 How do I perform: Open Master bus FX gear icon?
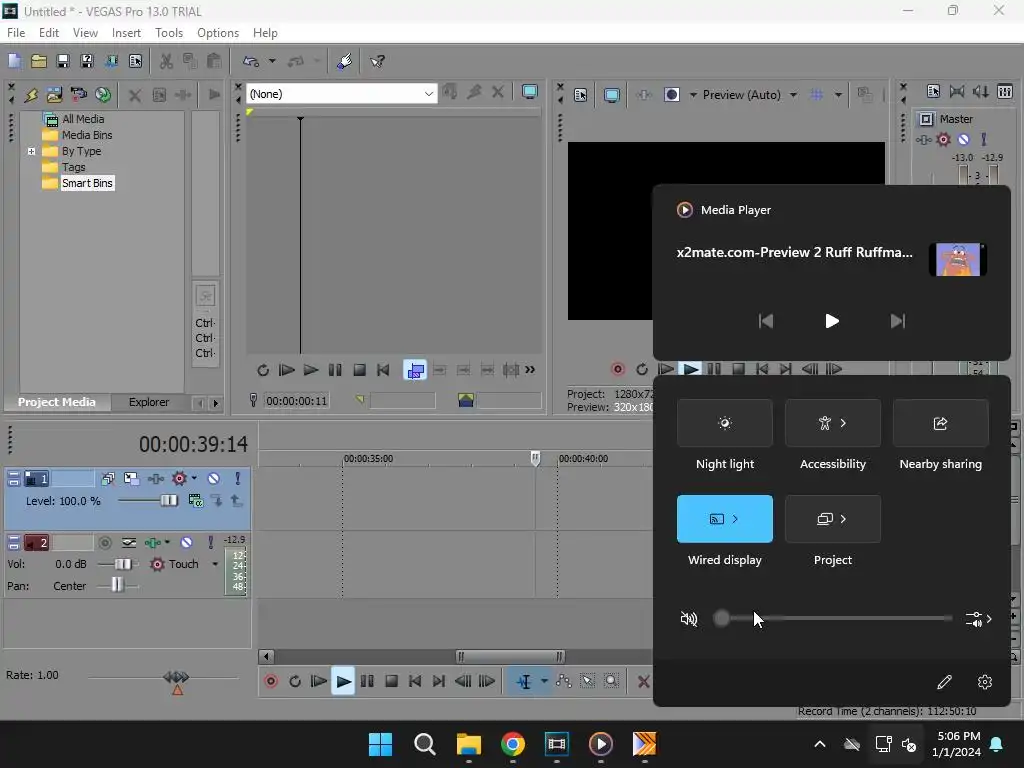[944, 139]
